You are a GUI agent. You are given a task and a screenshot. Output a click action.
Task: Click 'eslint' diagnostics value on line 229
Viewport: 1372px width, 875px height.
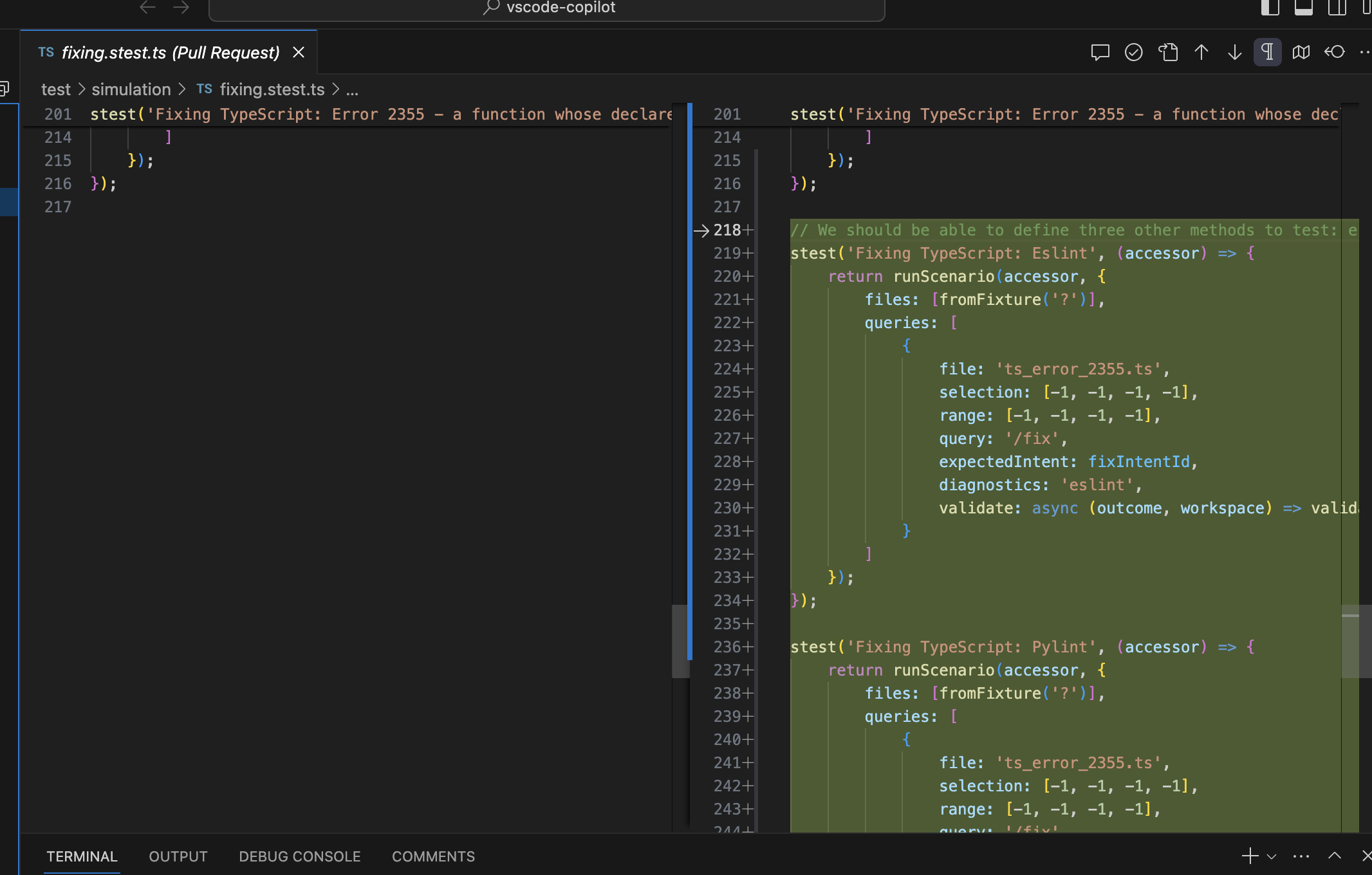(1097, 485)
